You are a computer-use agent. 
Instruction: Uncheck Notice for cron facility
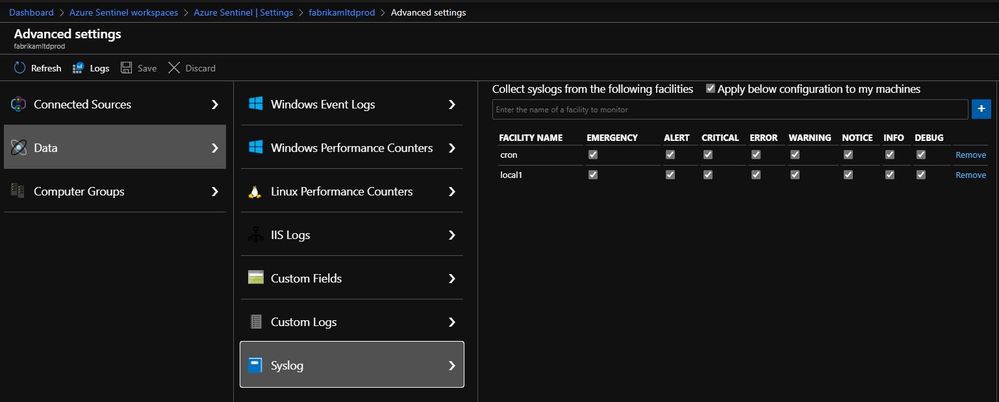[x=848, y=155]
